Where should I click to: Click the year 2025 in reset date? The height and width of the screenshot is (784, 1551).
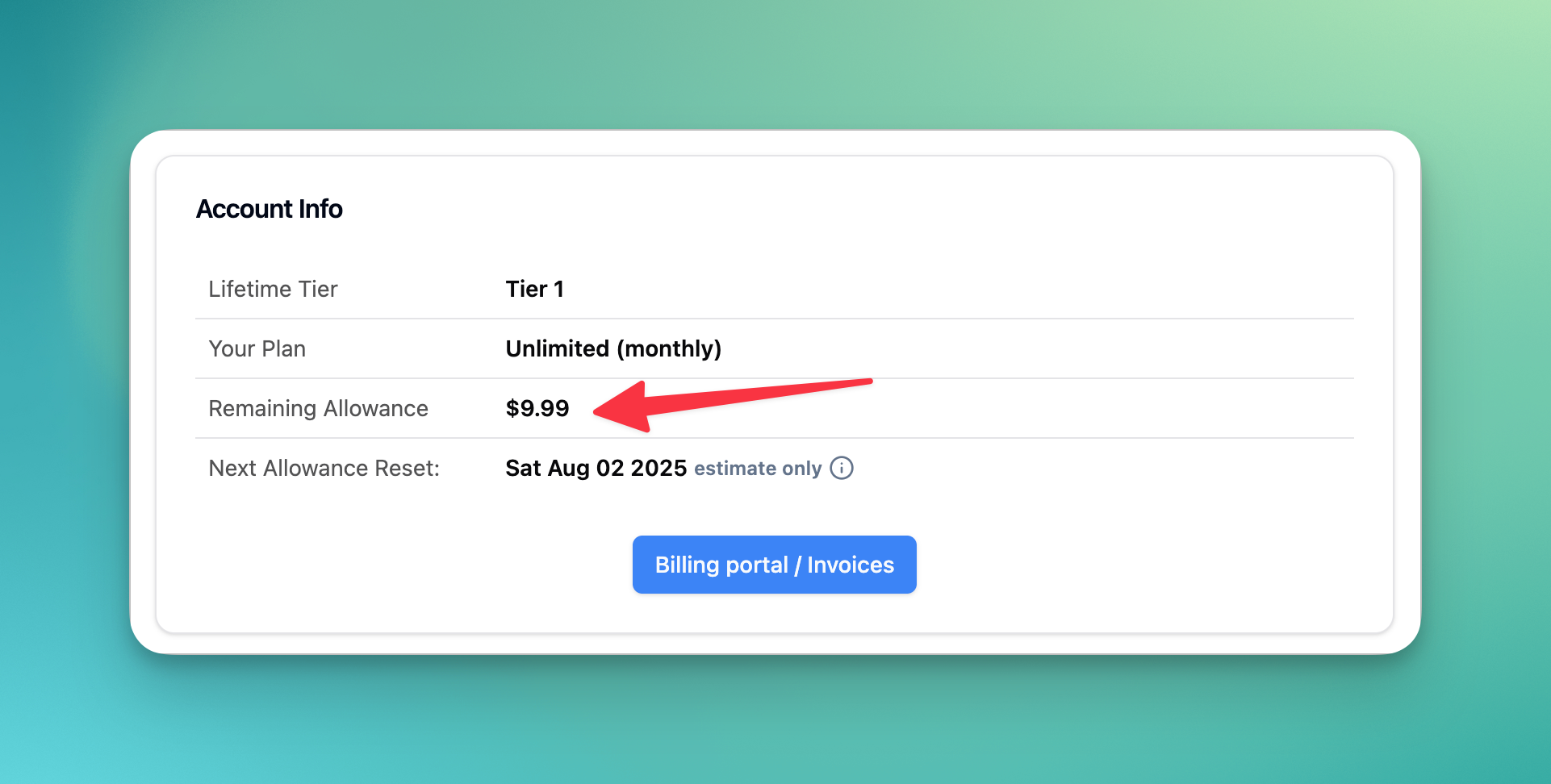click(x=658, y=468)
